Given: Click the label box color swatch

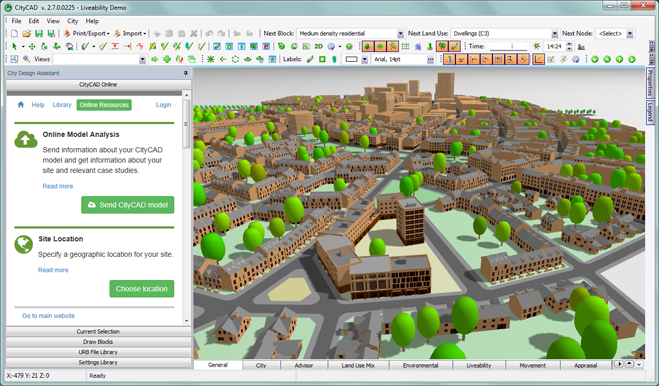Looking at the screenshot, I should [351, 59].
